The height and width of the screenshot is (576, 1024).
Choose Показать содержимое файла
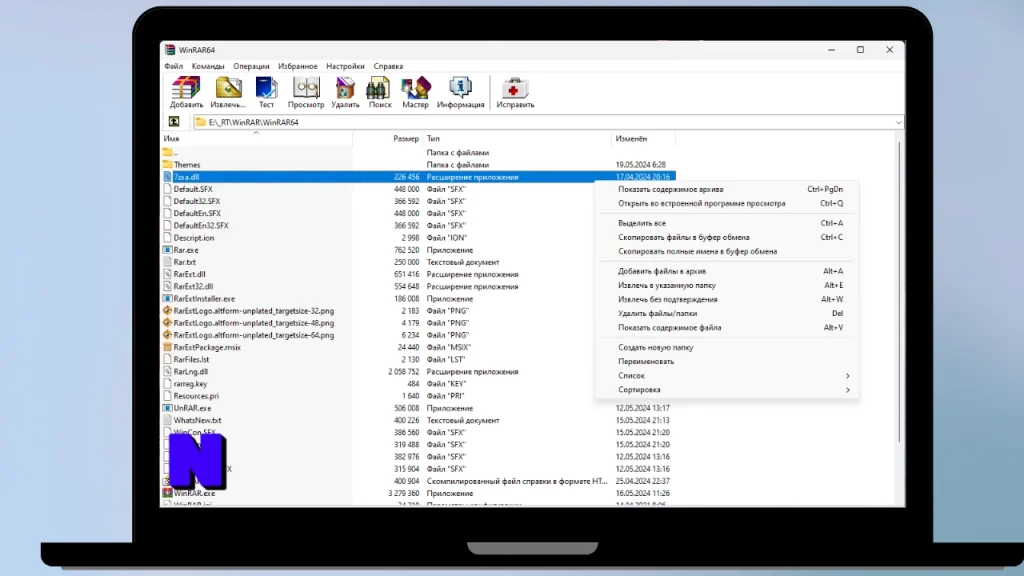[x=726, y=328]
